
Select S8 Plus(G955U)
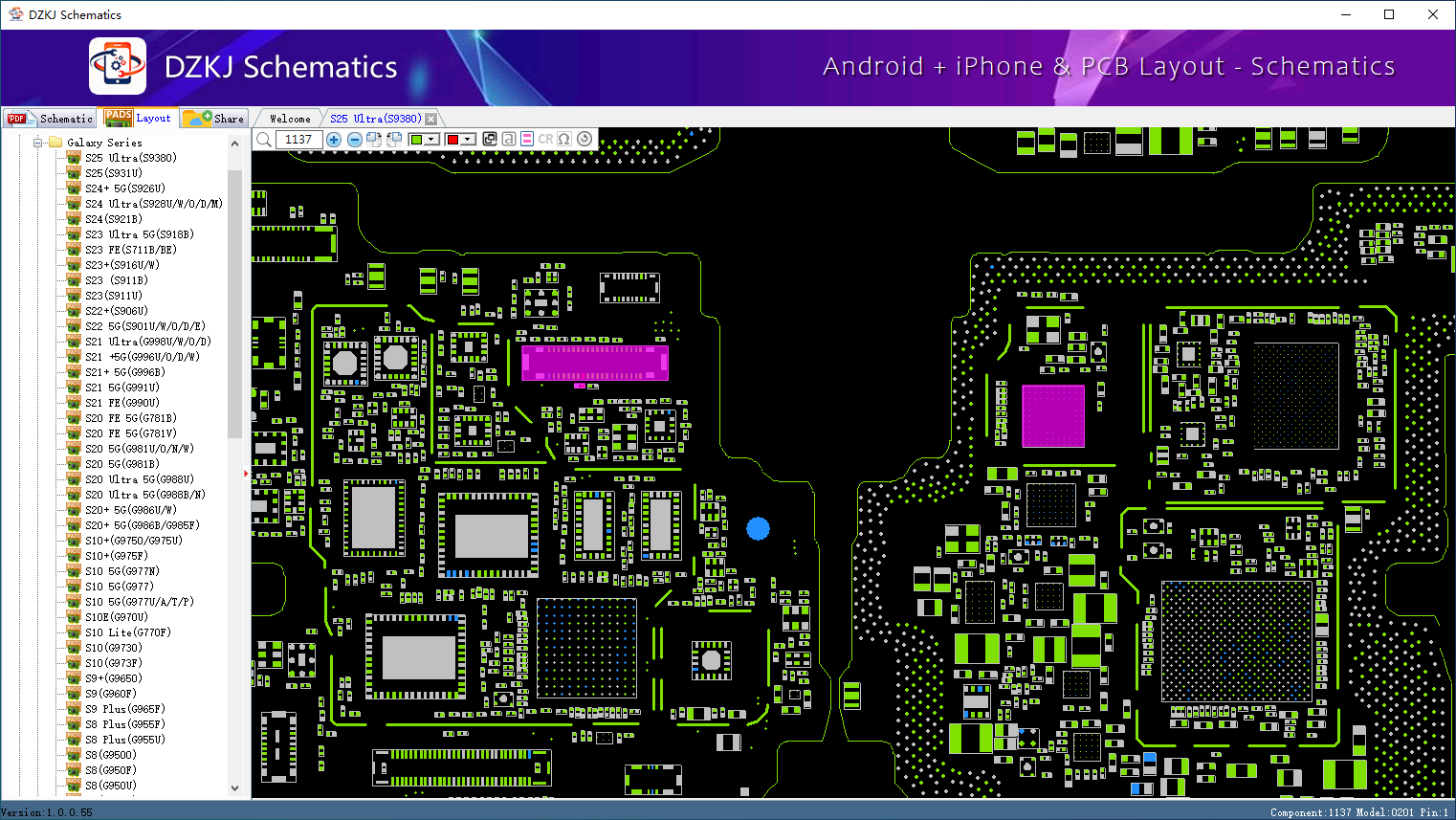point(124,740)
